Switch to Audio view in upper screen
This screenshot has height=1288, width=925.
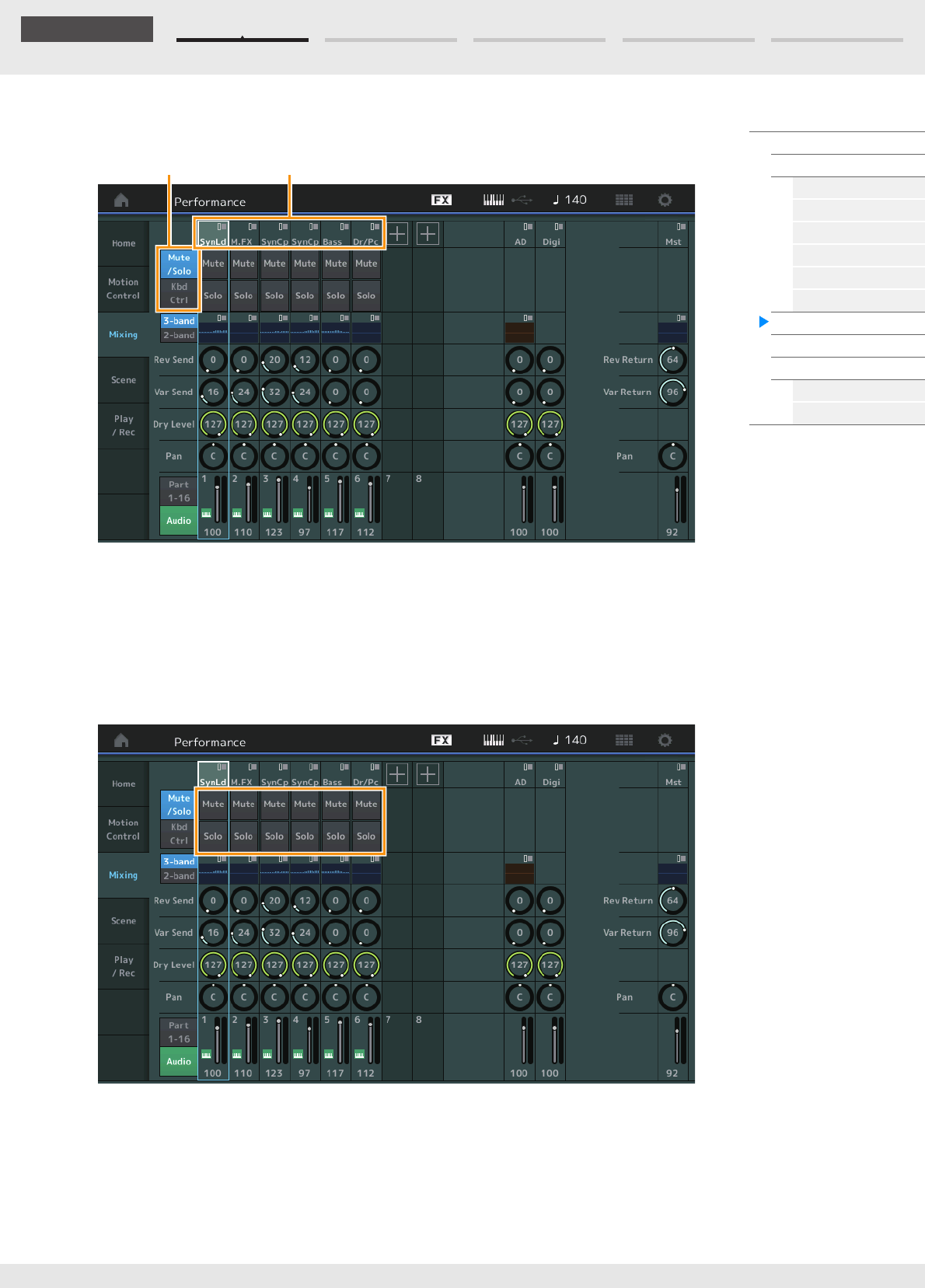(179, 521)
